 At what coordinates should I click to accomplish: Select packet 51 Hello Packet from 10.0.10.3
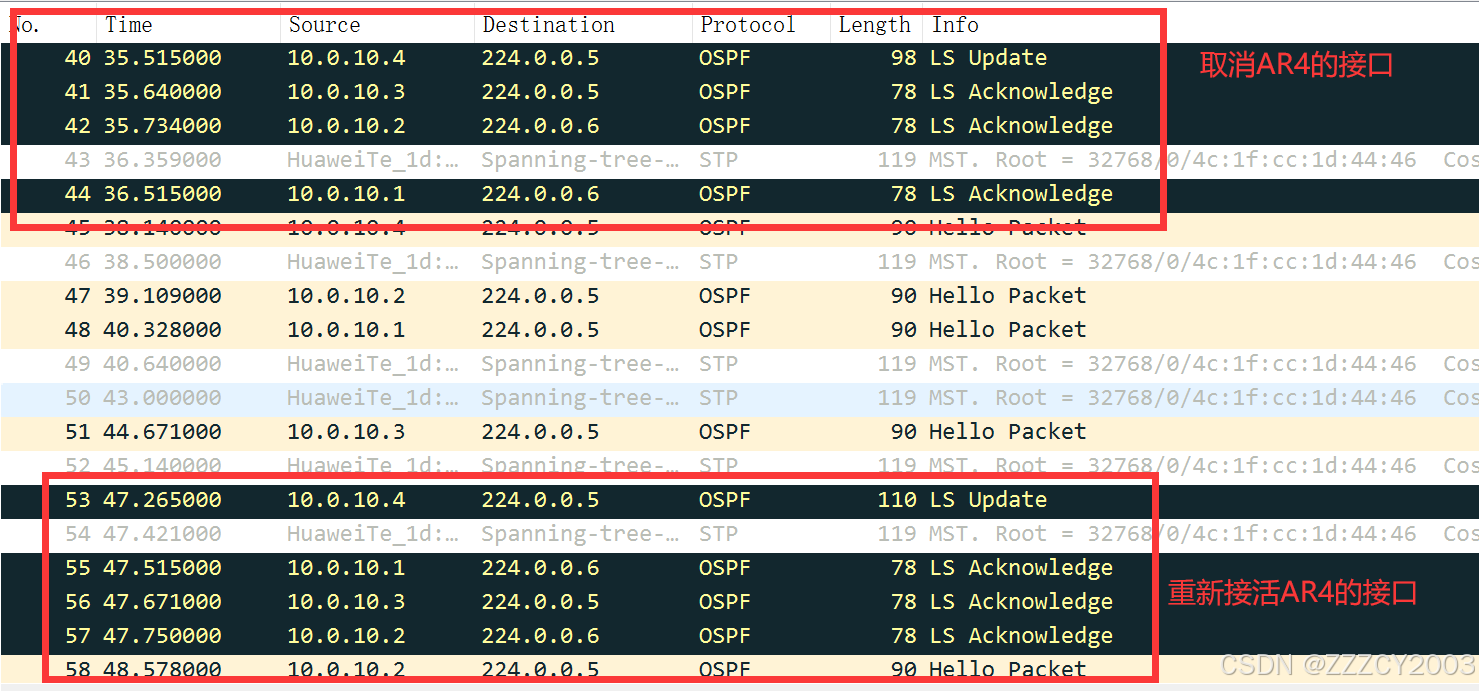(600, 432)
